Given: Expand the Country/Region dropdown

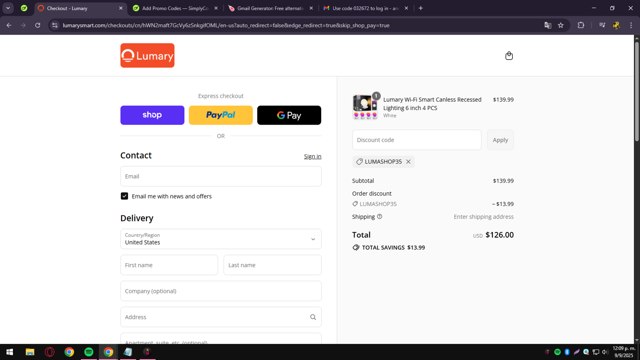Looking at the screenshot, I should [221, 239].
